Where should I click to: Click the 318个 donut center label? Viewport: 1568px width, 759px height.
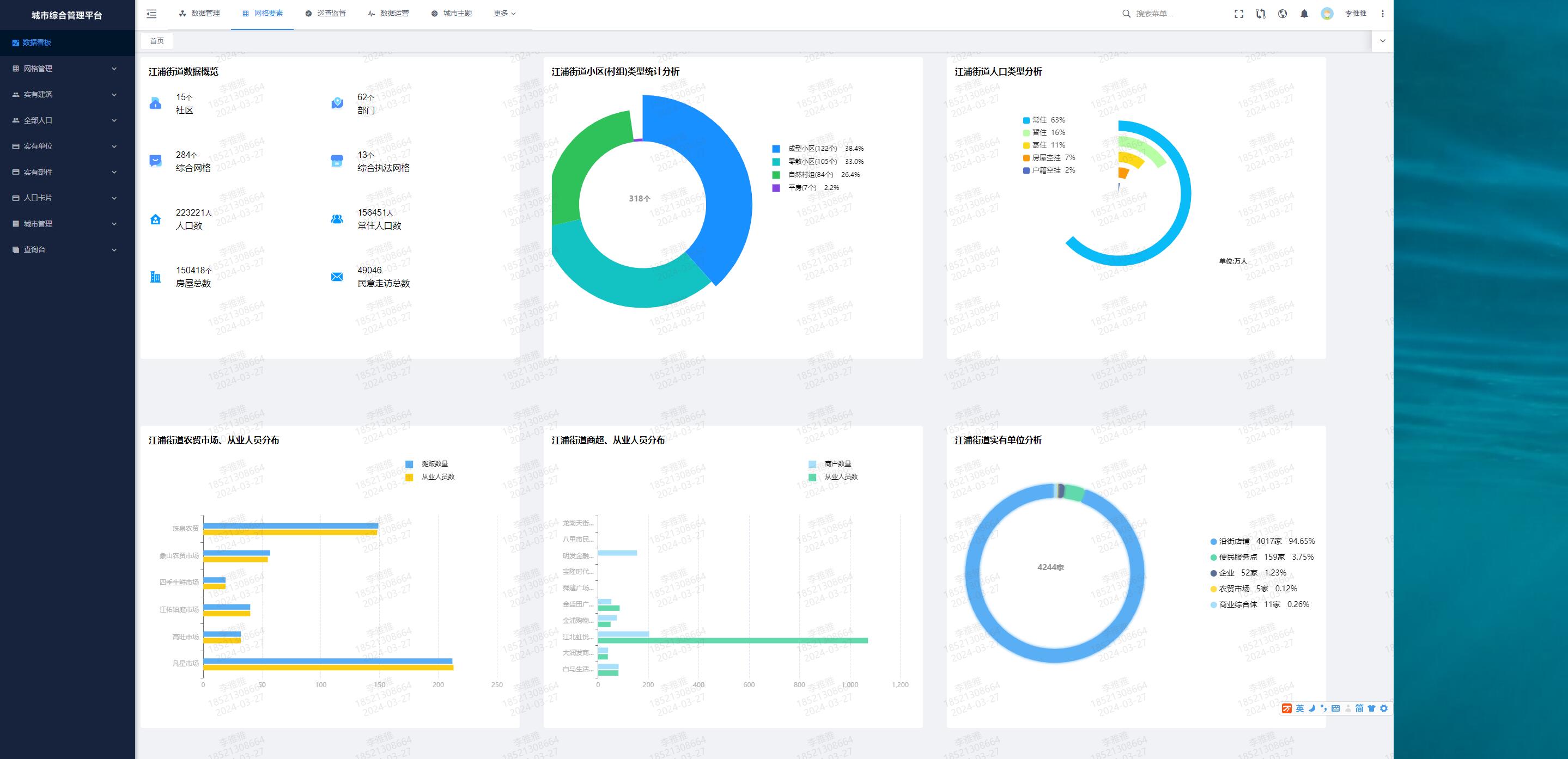[640, 198]
